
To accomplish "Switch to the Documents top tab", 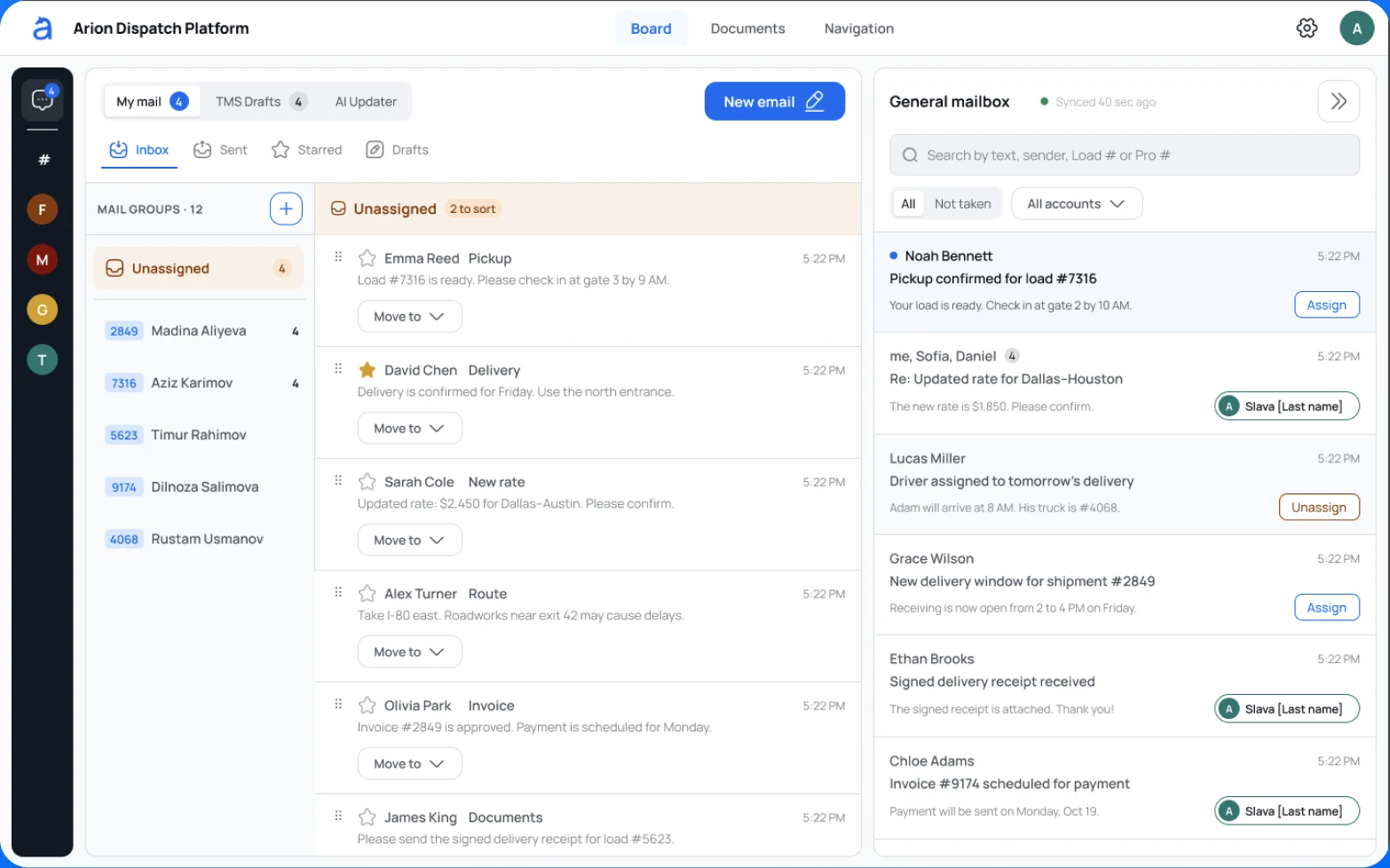I will point(747,28).
